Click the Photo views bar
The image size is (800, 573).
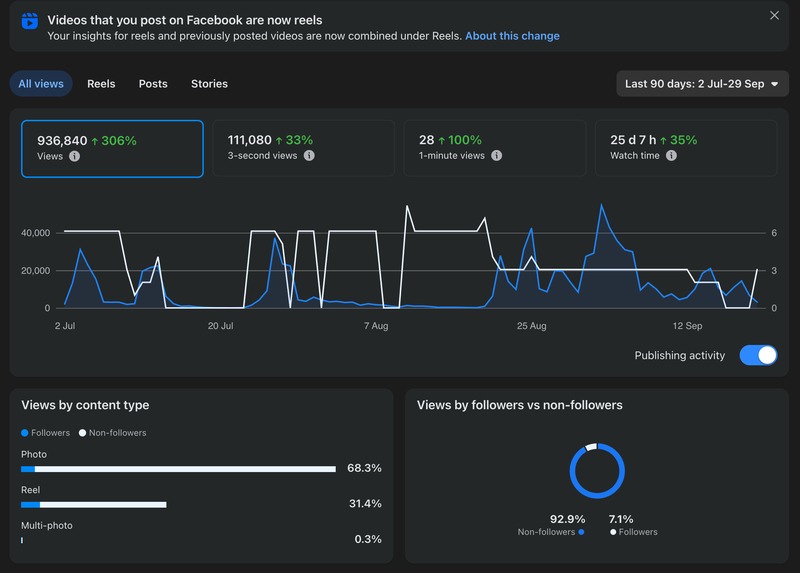pyautogui.click(x=178, y=469)
